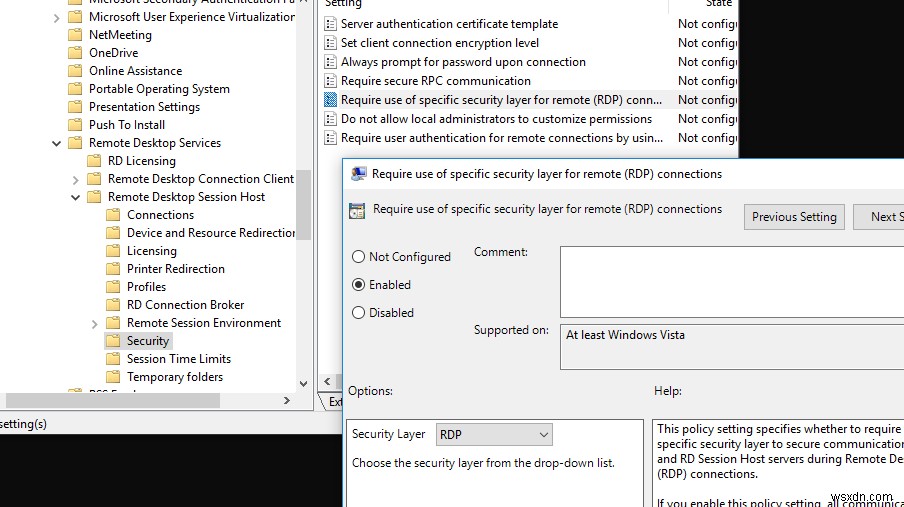
Task: Expand the Remote Desktop Connection Client node
Action: click(x=76, y=179)
